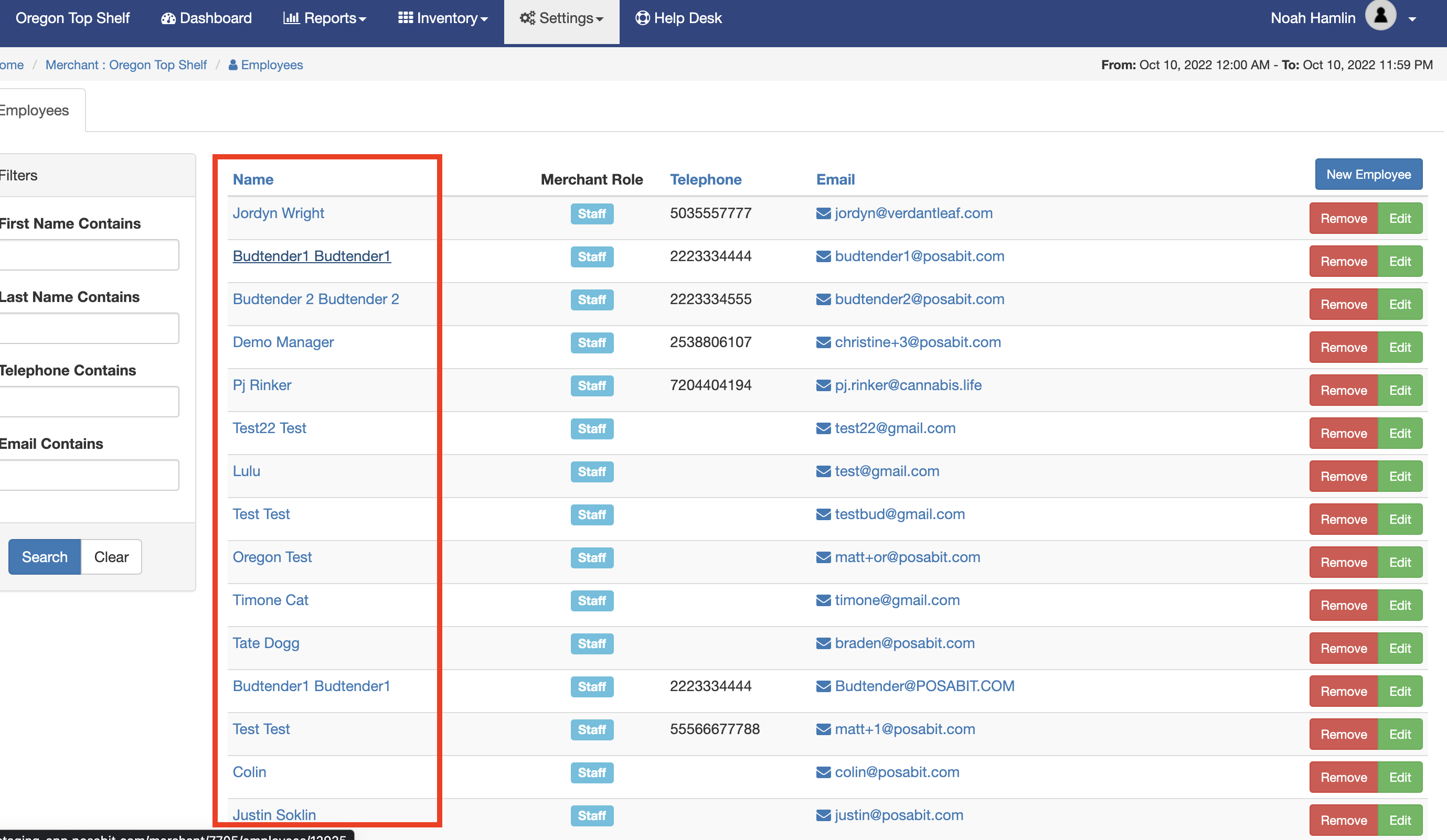Open Colin employee profile
This screenshot has height=840, width=1447.
click(x=249, y=772)
